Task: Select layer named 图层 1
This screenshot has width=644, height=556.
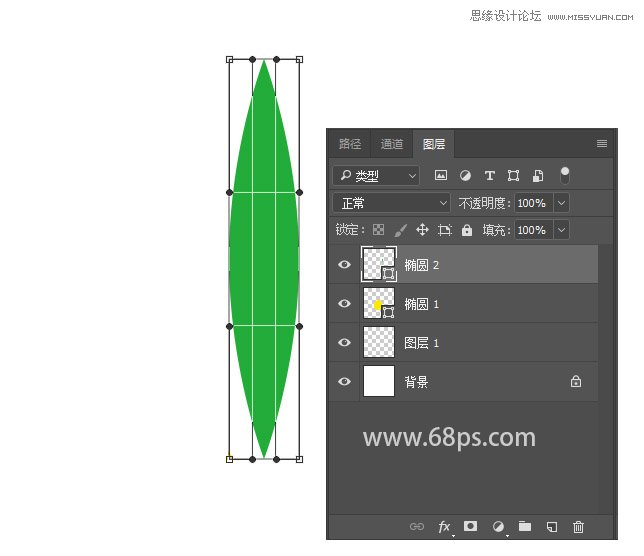Action: click(421, 343)
